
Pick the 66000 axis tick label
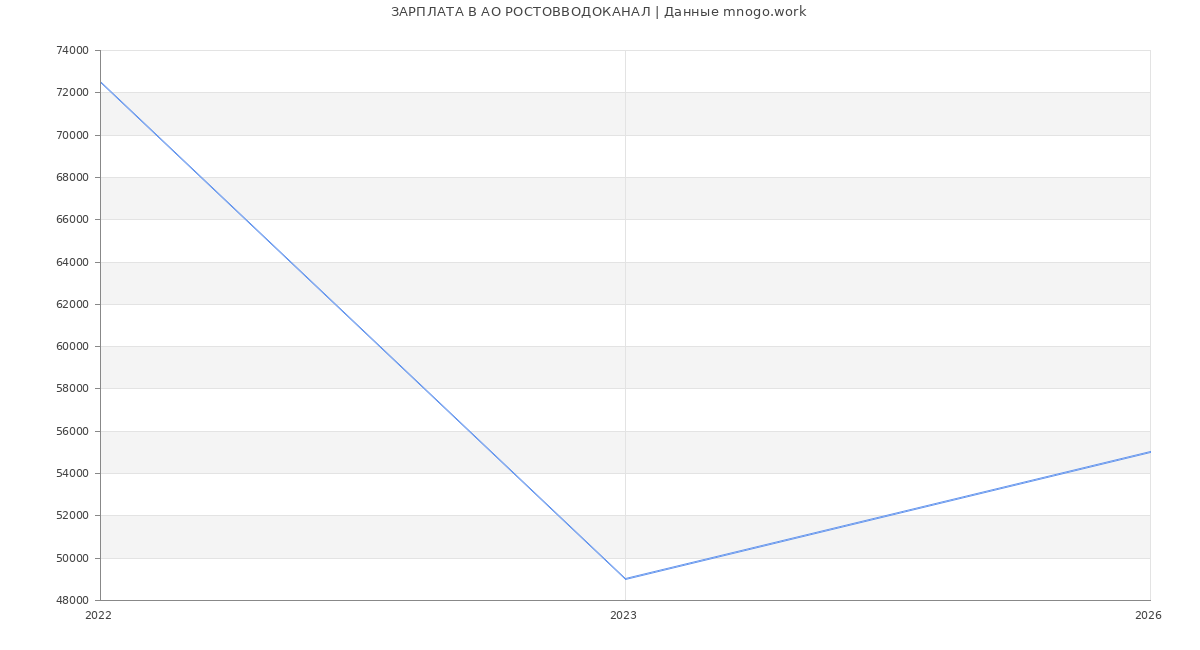[x=72, y=219]
